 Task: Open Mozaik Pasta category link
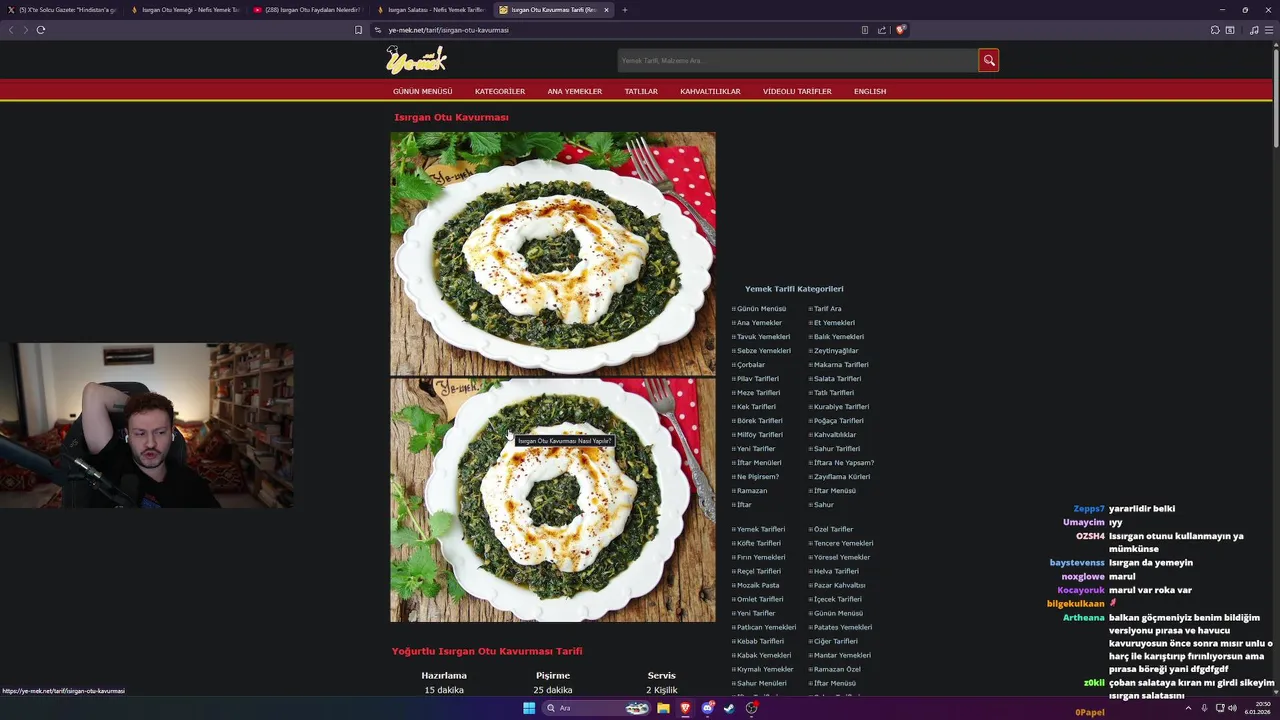[x=758, y=585]
